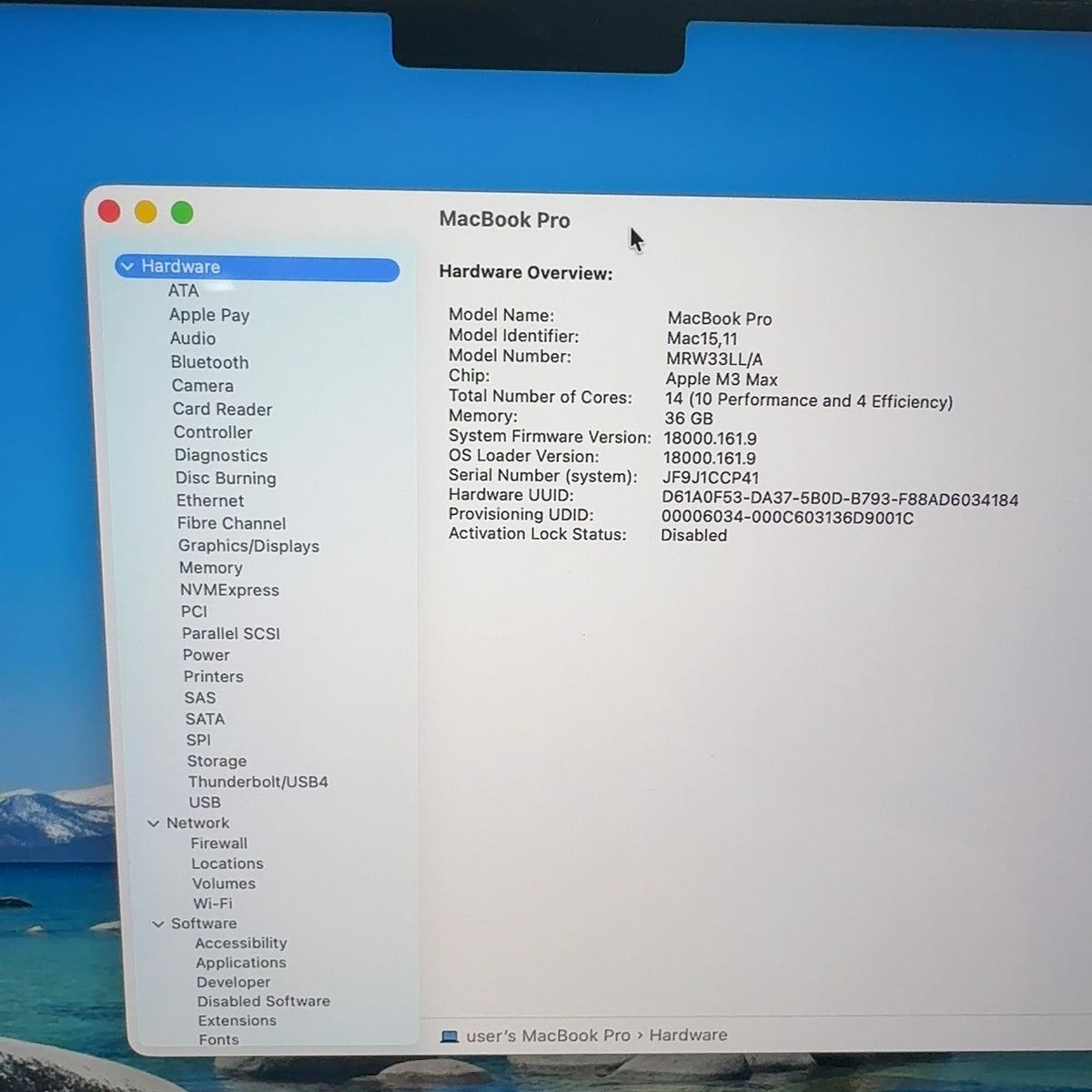Click the green full-screen window button
1092x1092 pixels.
pos(182,212)
